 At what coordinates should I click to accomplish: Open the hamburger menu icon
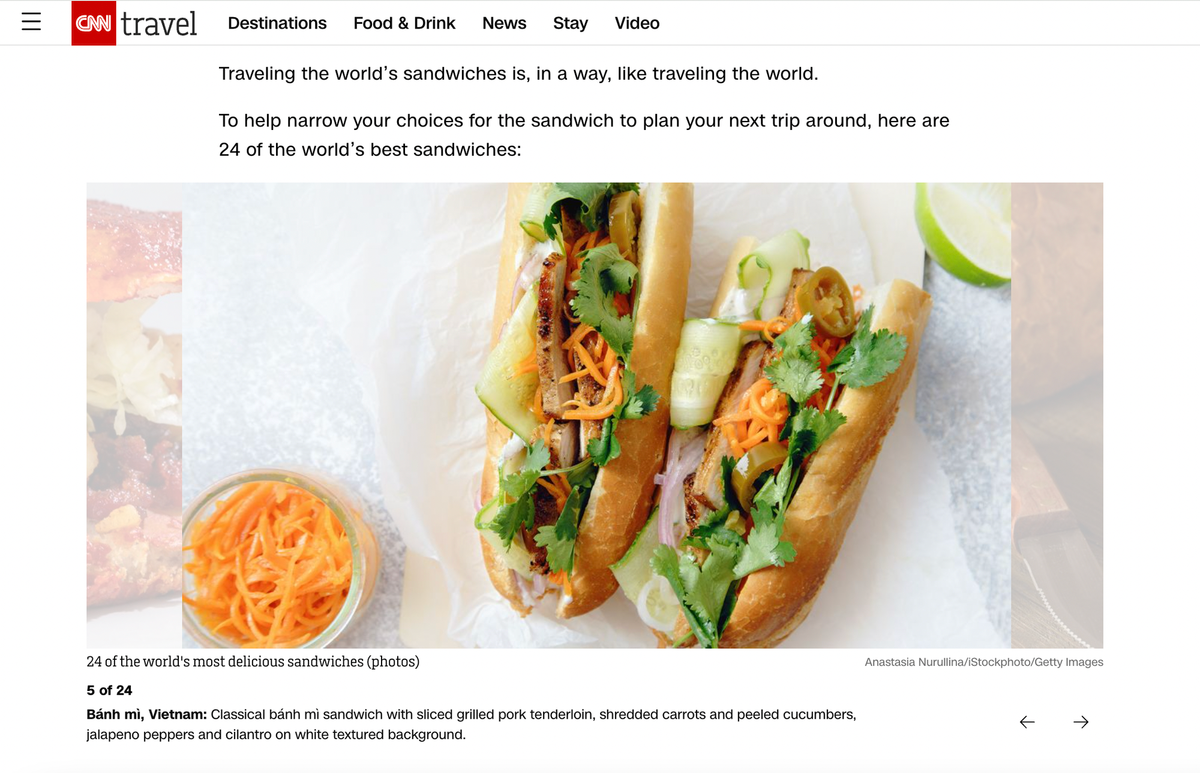point(31,22)
